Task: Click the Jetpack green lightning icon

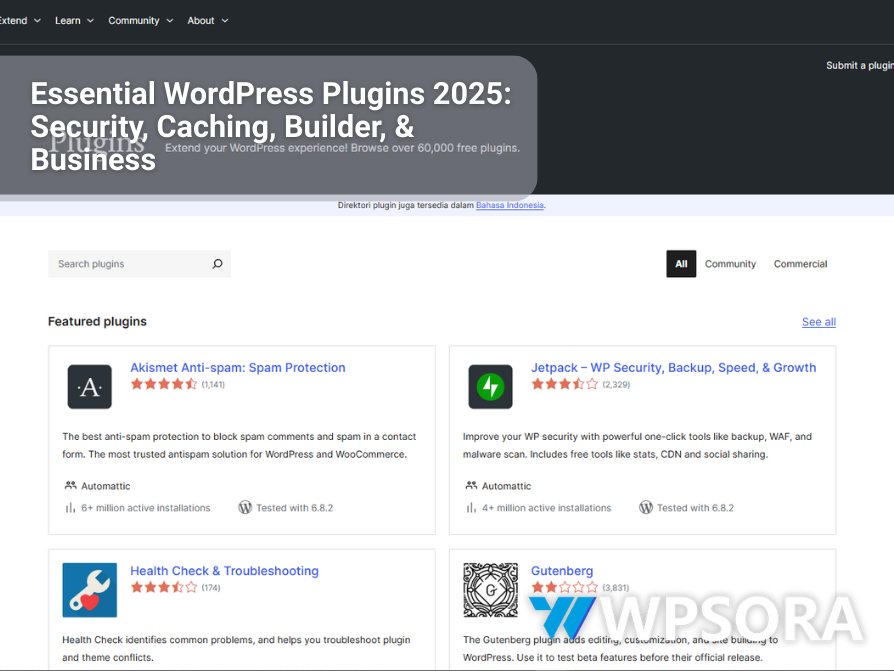Action: click(490, 387)
